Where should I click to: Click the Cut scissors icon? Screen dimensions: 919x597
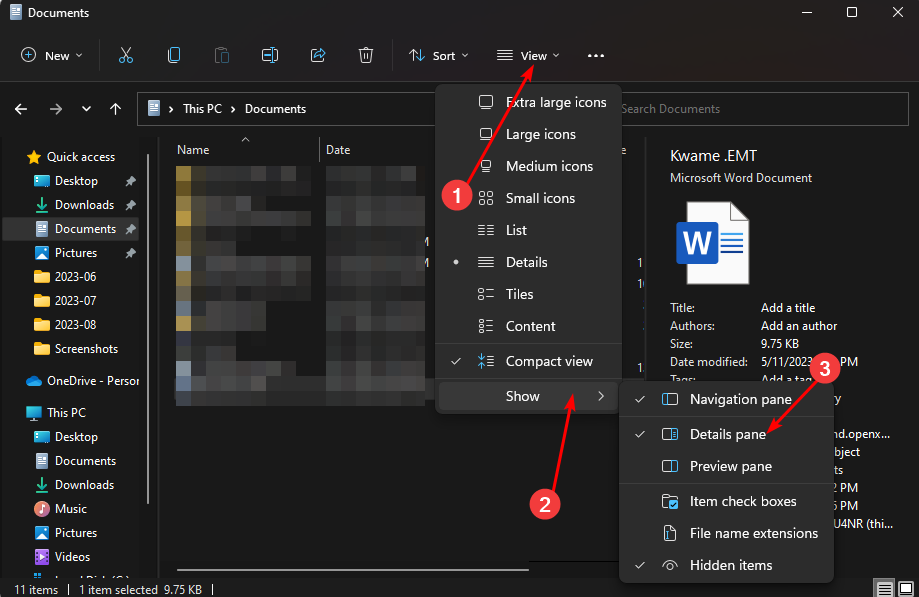pyautogui.click(x=125, y=56)
